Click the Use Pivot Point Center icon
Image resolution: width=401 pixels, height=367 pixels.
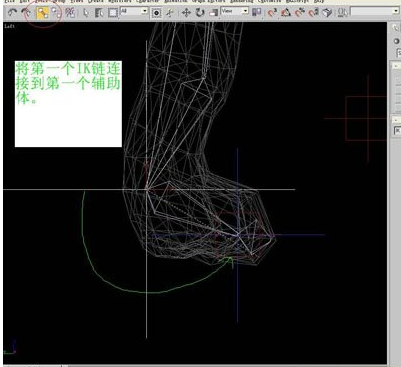(256, 13)
